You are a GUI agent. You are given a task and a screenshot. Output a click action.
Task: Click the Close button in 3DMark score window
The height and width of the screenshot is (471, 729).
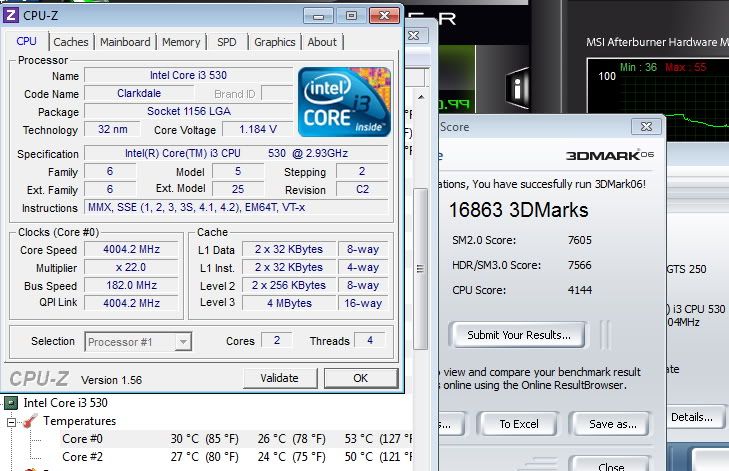pyautogui.click(x=610, y=465)
